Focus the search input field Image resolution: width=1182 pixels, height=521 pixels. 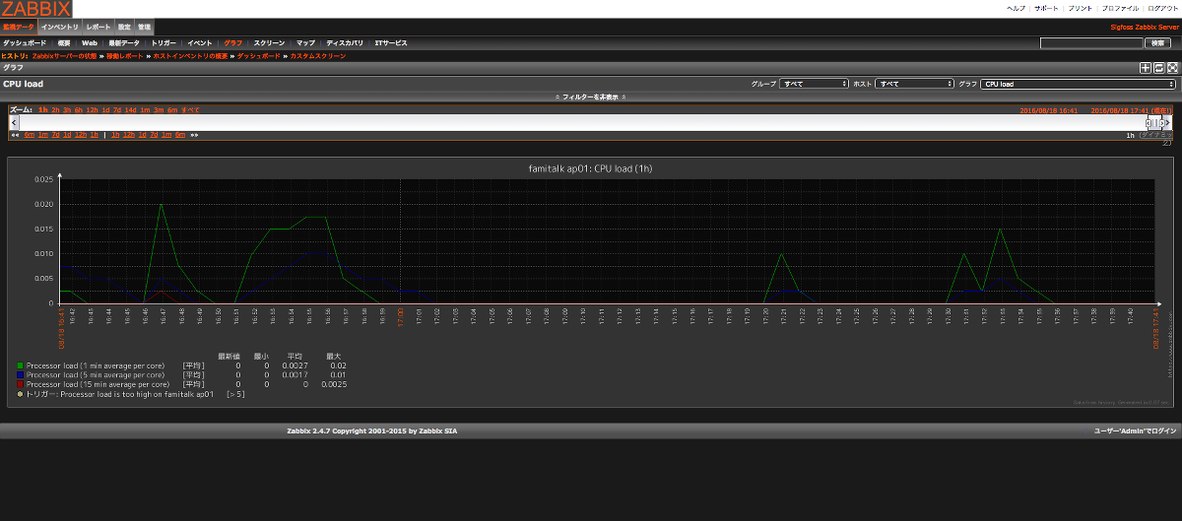point(1092,43)
